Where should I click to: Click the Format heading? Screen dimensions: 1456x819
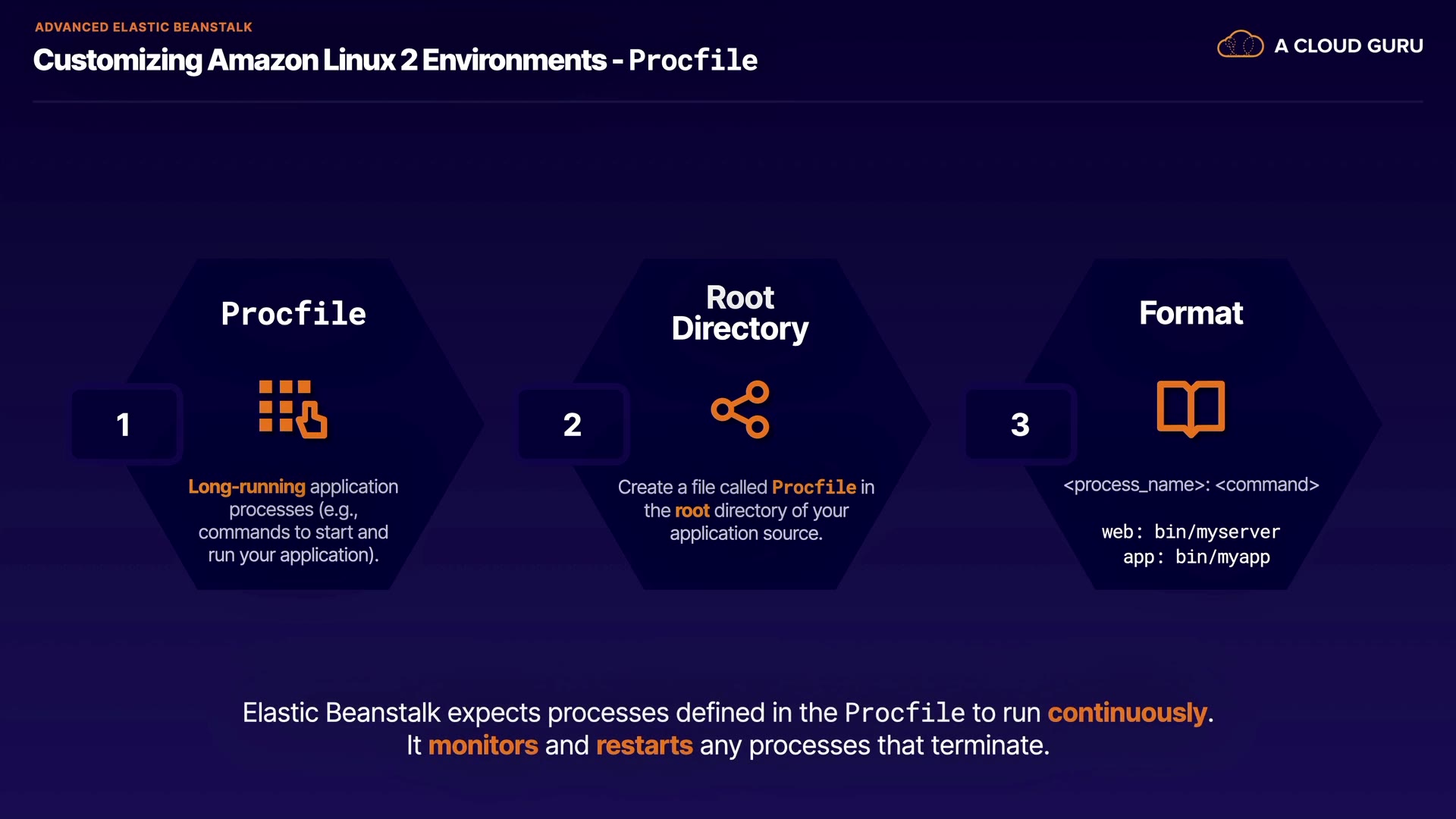pos(1191,313)
